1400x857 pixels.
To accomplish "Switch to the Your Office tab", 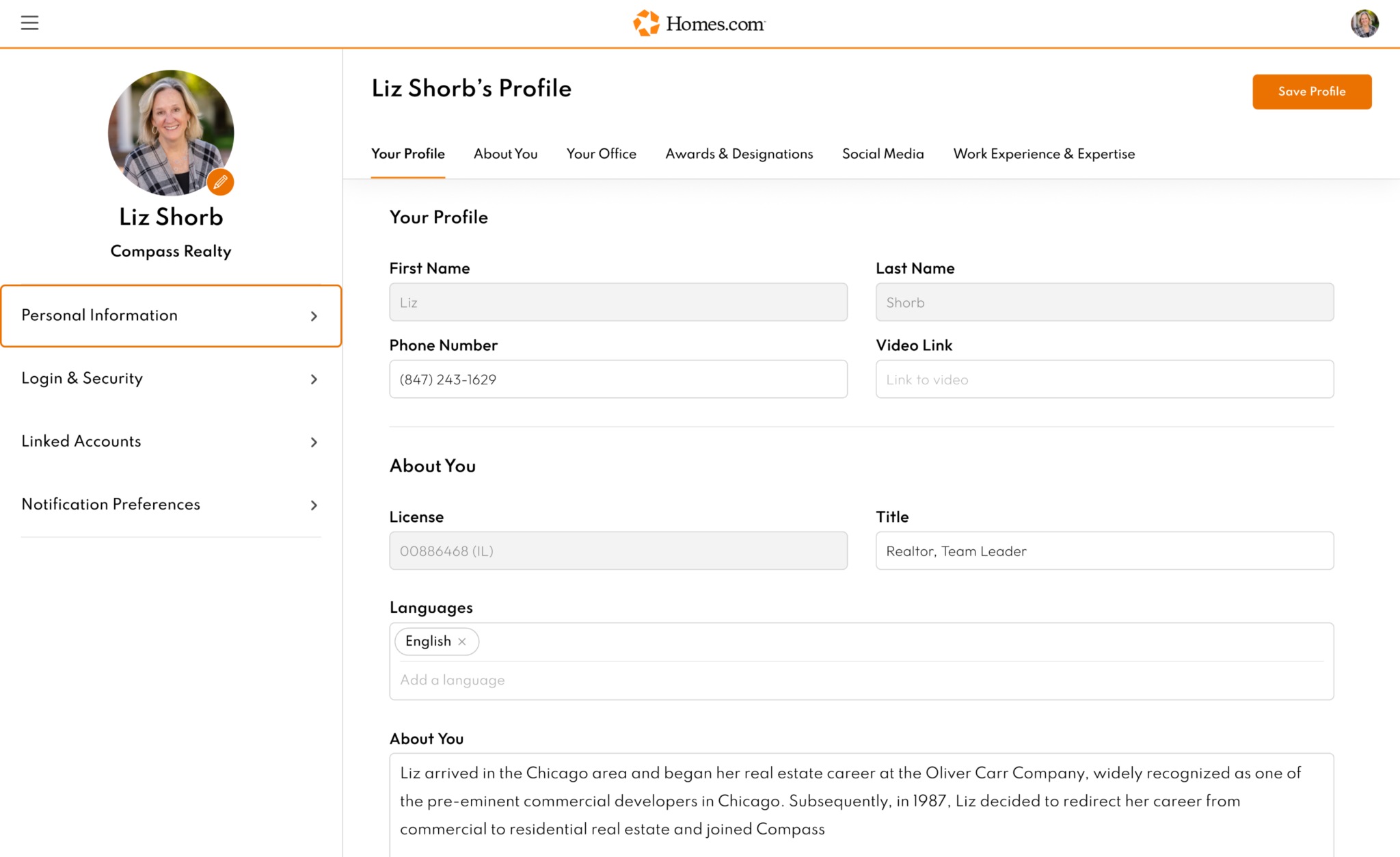I will (601, 154).
